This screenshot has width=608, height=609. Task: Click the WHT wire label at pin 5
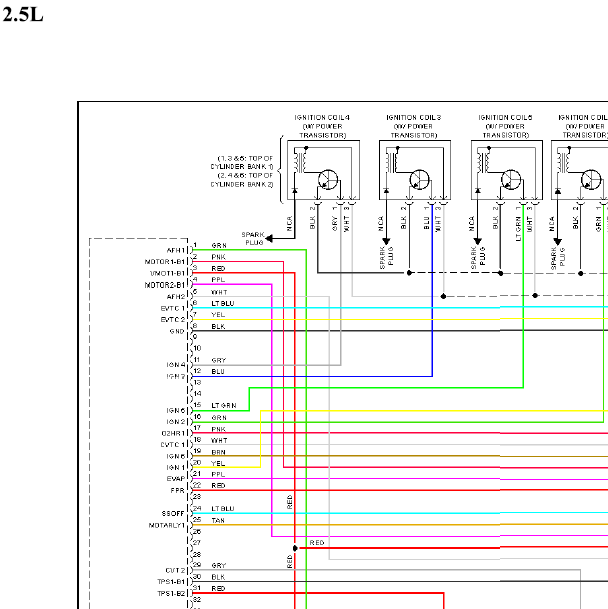pyautogui.click(x=219, y=292)
